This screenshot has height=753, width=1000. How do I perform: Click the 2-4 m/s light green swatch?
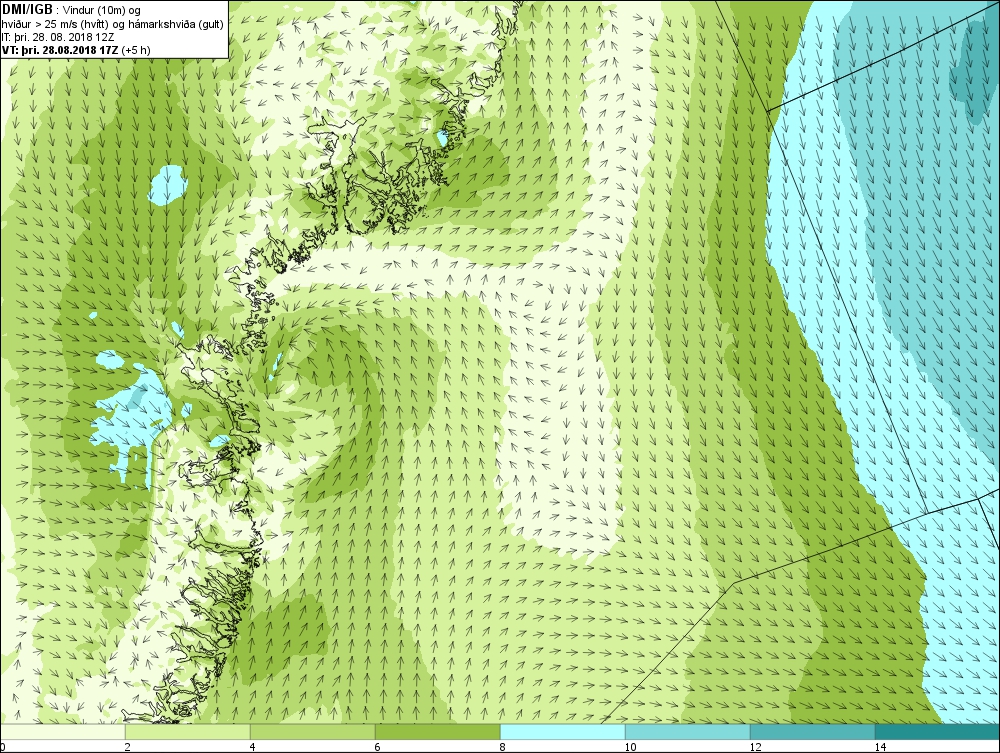click(188, 731)
